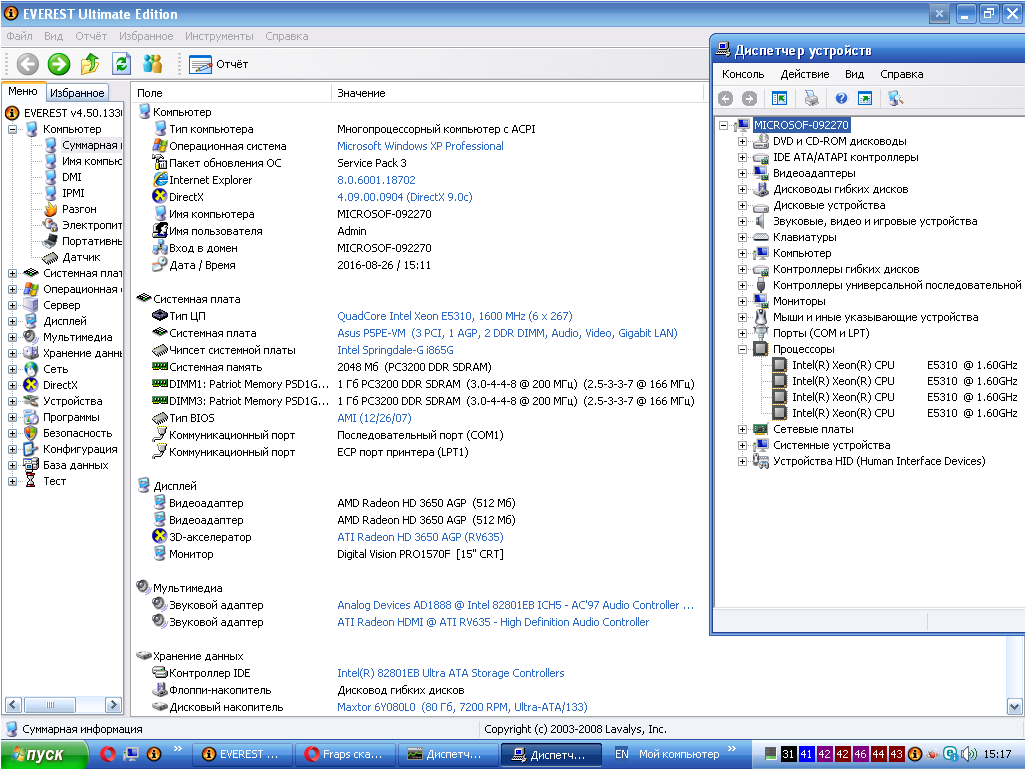Expand Операционная система node in EVEREST tree
Screen dimensions: 1026x770
(x=12, y=289)
